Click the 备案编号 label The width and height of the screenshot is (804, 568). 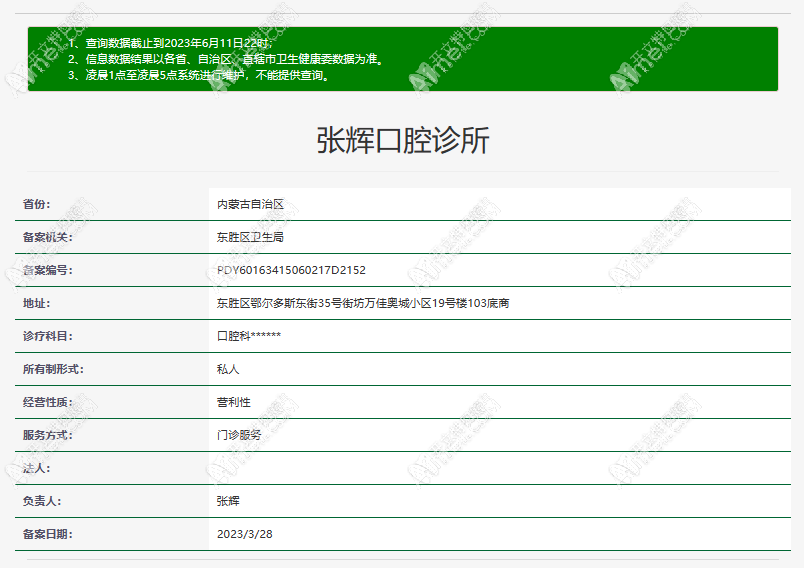pos(48,270)
